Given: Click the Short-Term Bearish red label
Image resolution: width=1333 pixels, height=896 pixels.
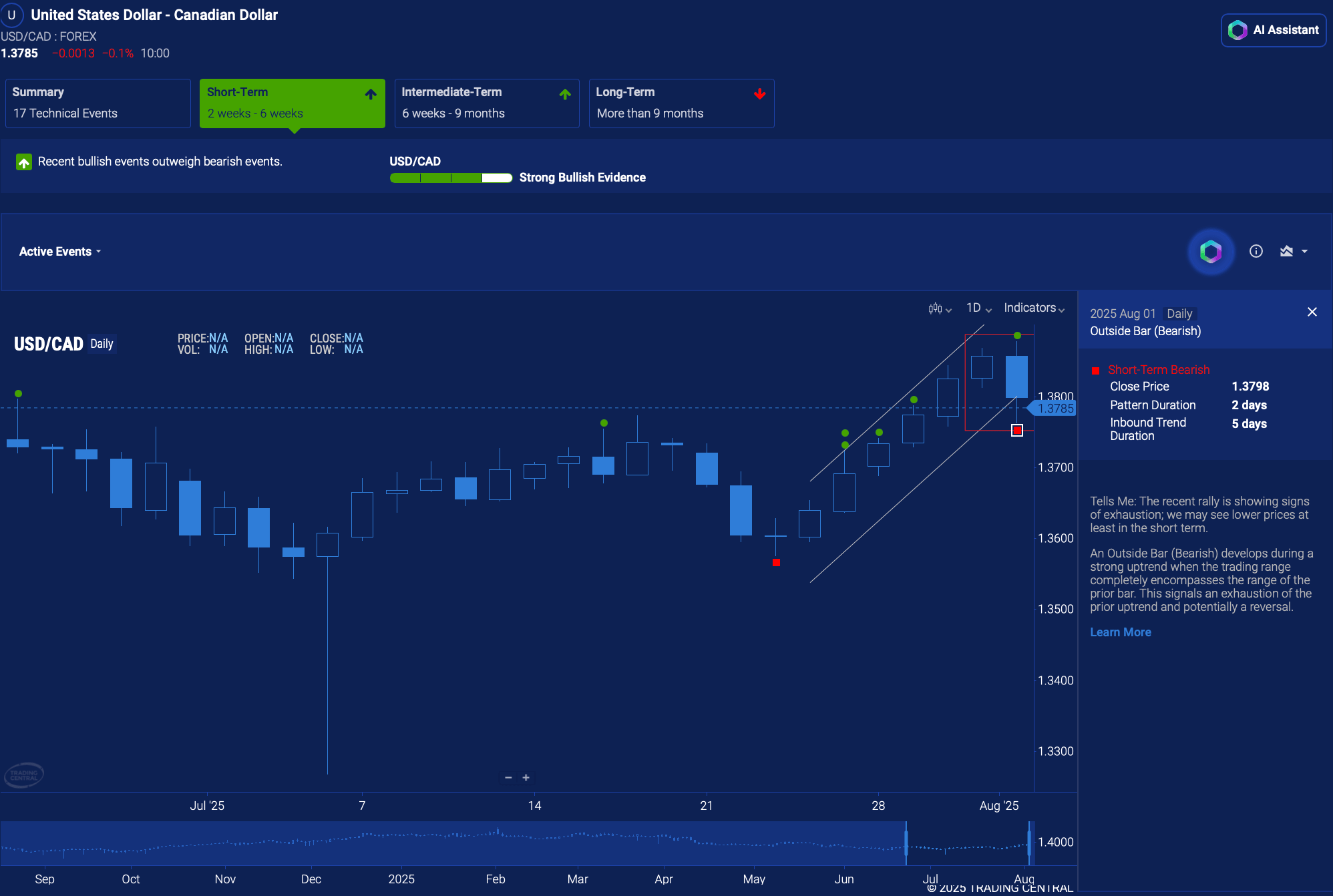Looking at the screenshot, I should 1158,370.
